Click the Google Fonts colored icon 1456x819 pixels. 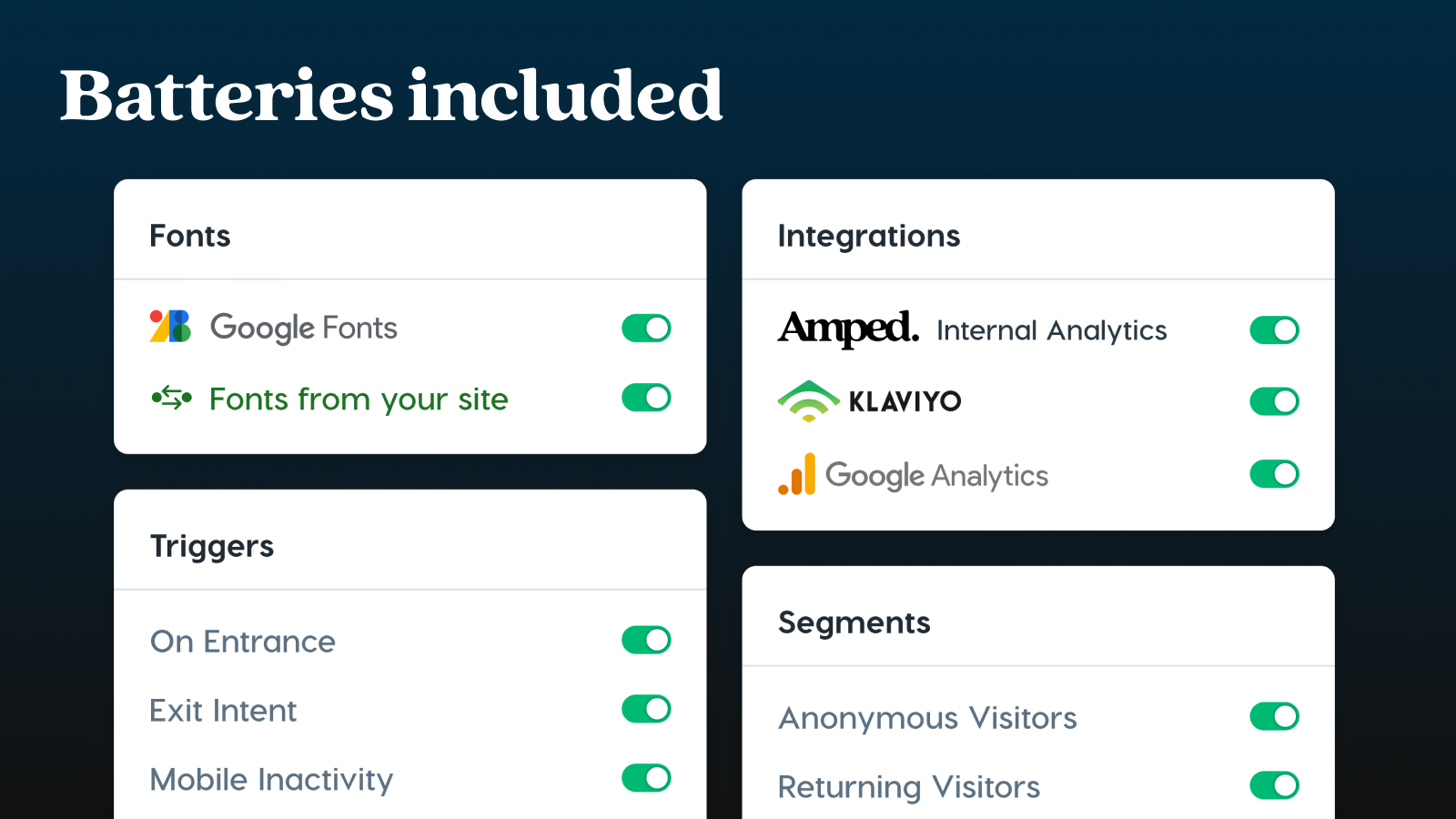(169, 328)
